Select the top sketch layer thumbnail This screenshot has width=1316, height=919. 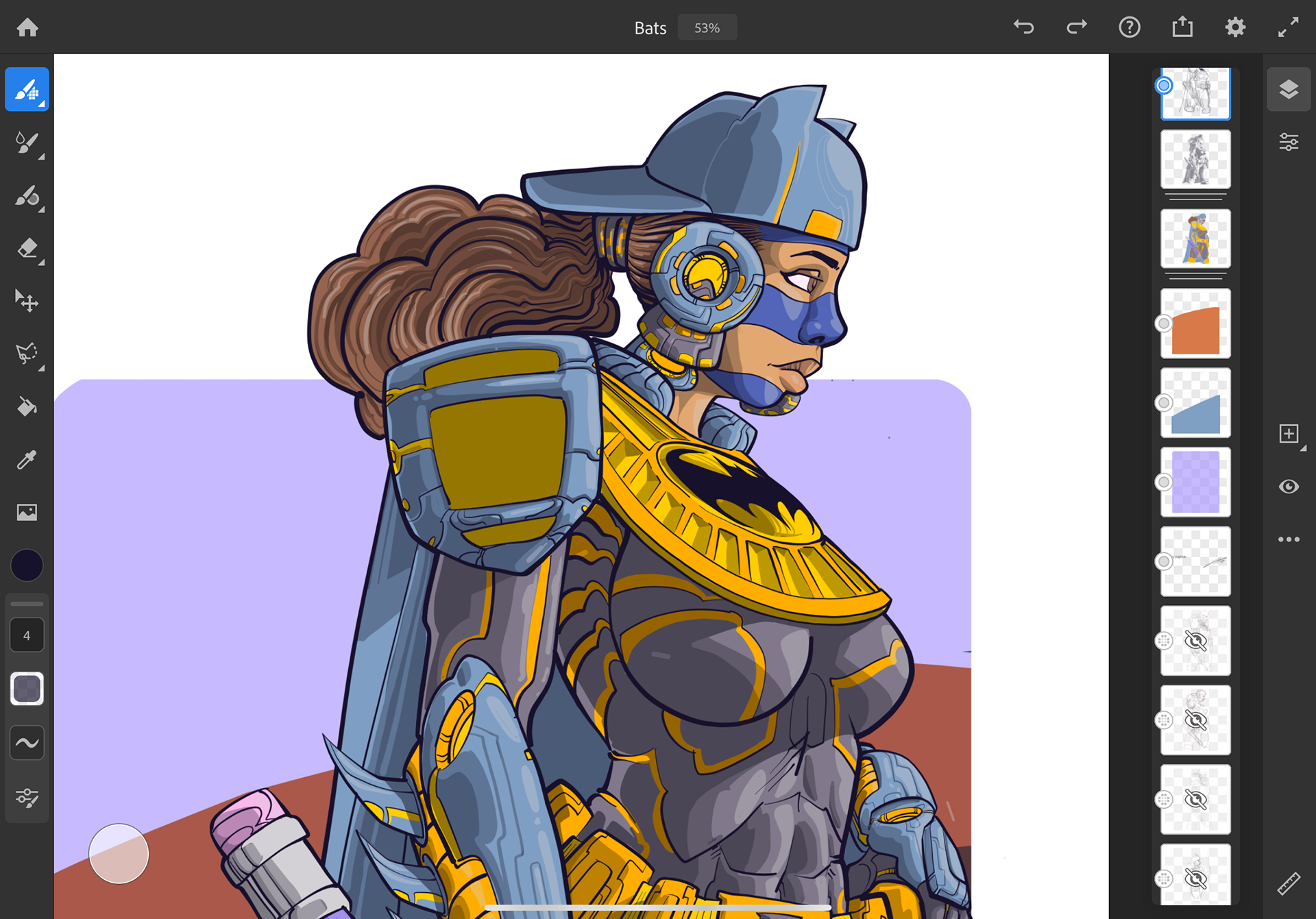pyautogui.click(x=1195, y=93)
